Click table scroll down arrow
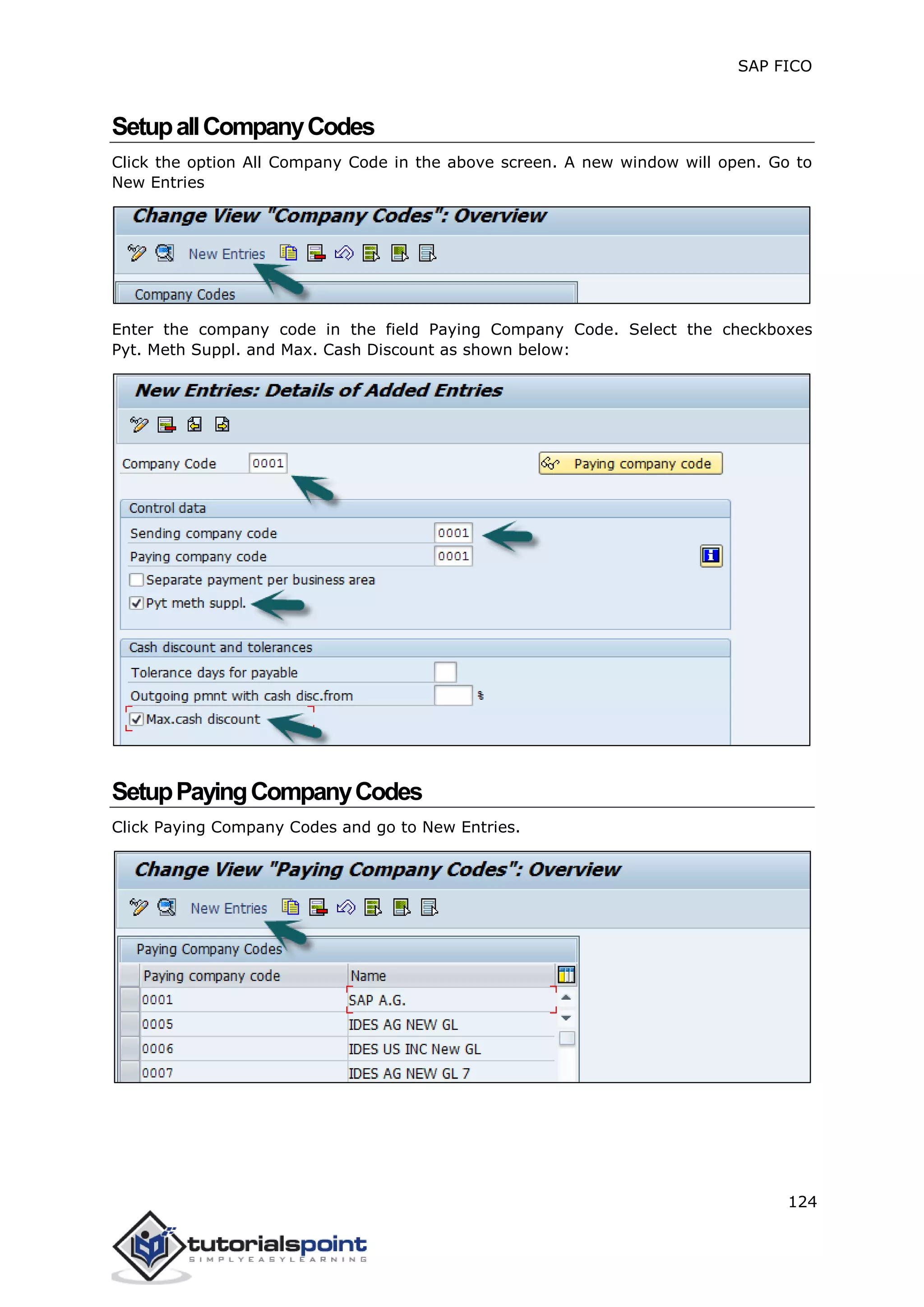The height and width of the screenshot is (1307, 924). [566, 1018]
